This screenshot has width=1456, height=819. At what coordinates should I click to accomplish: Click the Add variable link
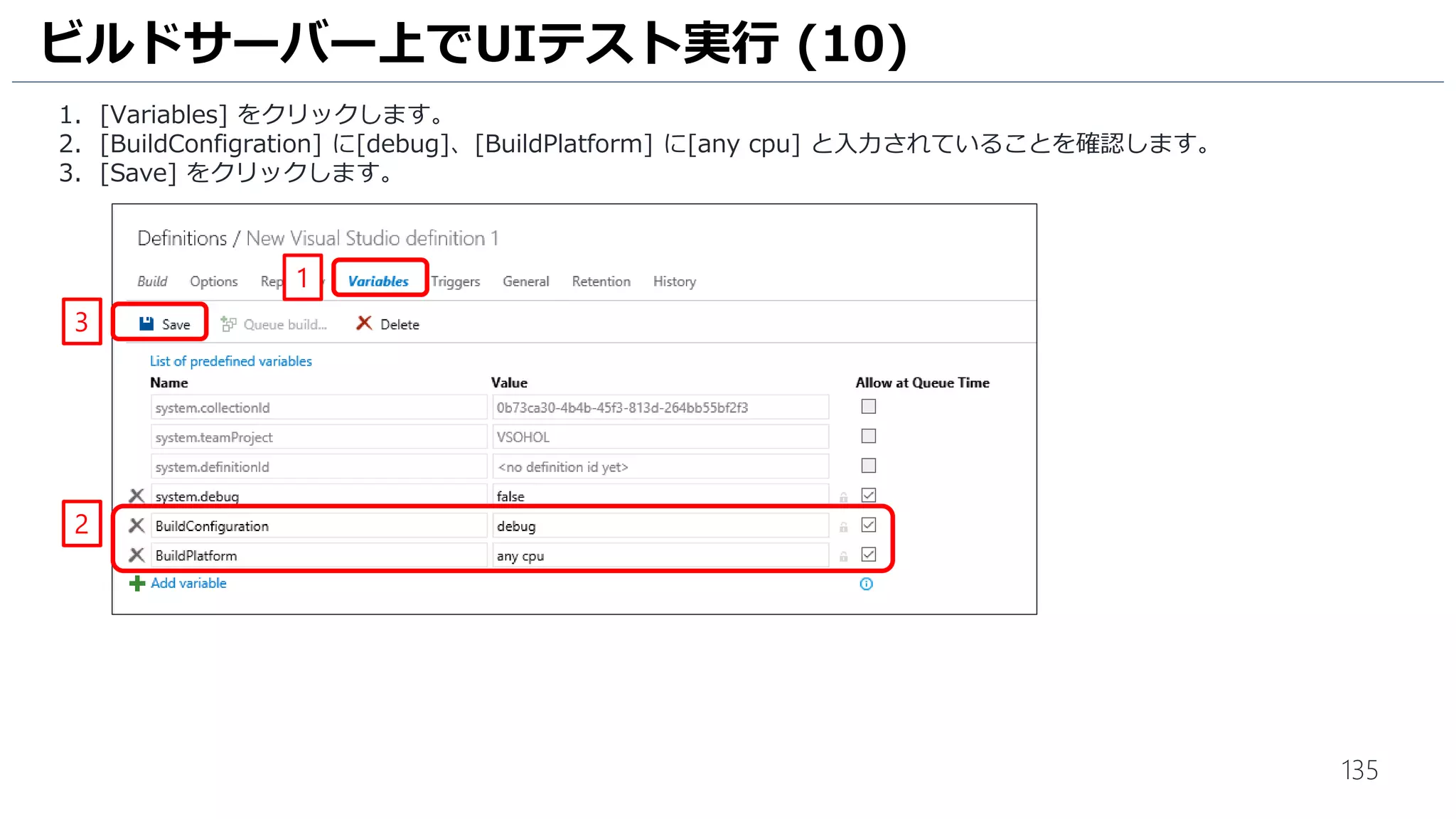click(188, 583)
